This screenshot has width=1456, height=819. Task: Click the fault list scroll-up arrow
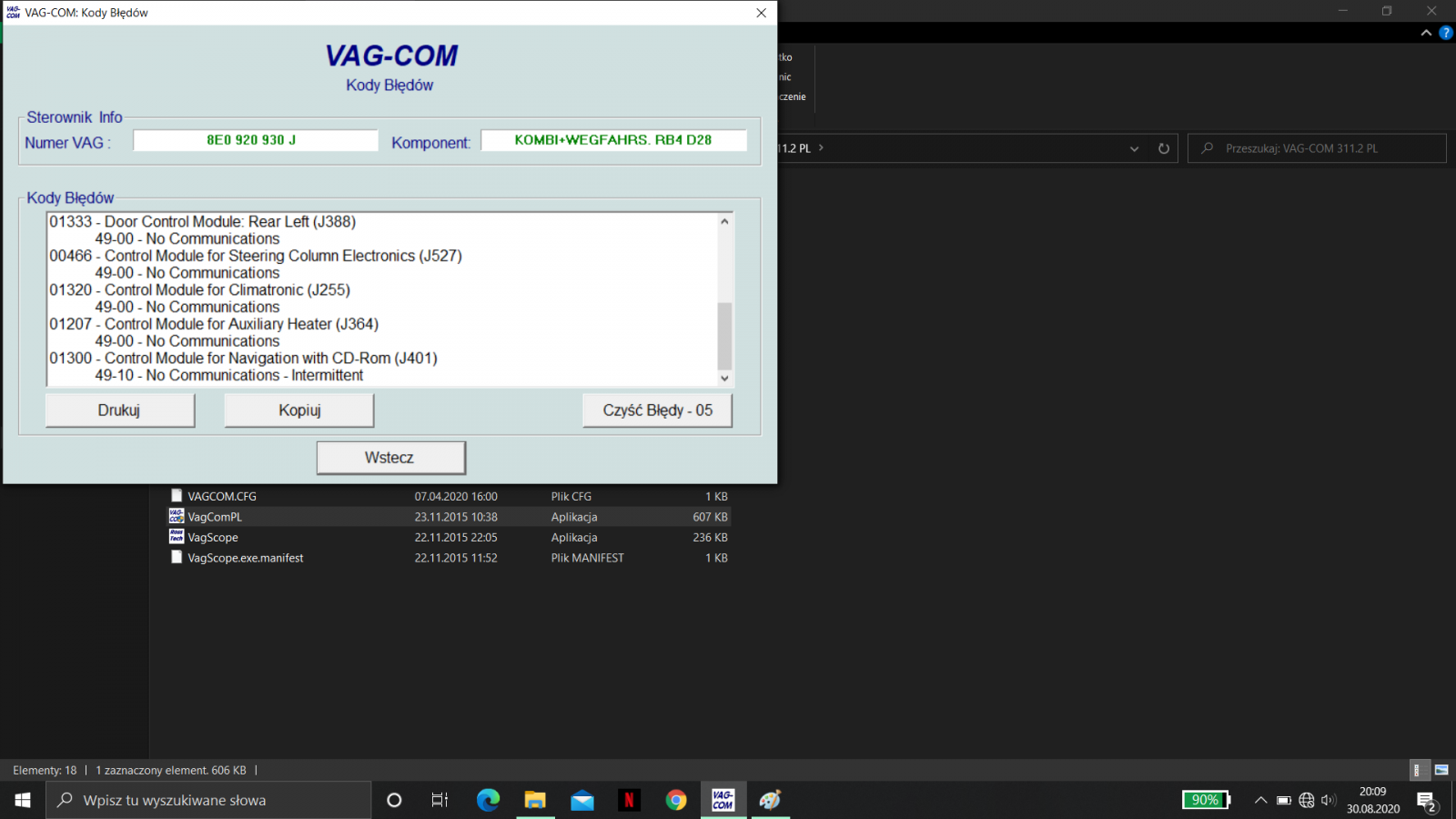tap(724, 221)
